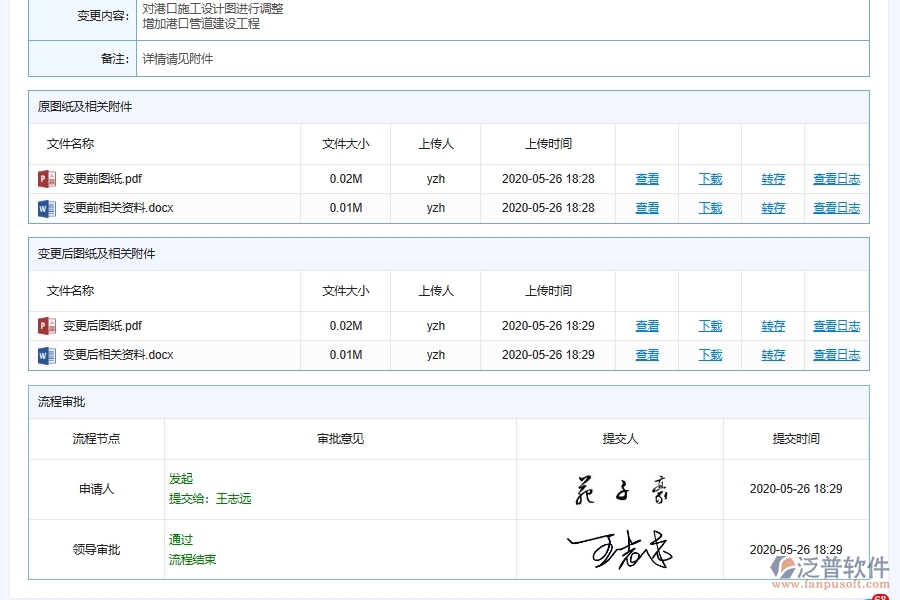
Task: Click the Word icon beside 变更前相关资料.docx
Action: coord(44,208)
